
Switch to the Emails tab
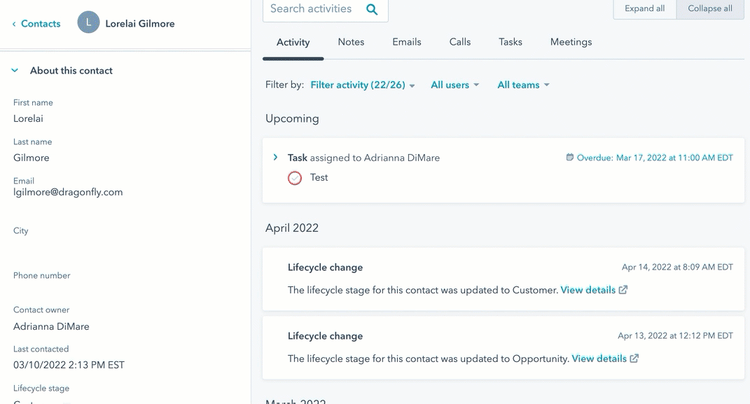tap(406, 42)
